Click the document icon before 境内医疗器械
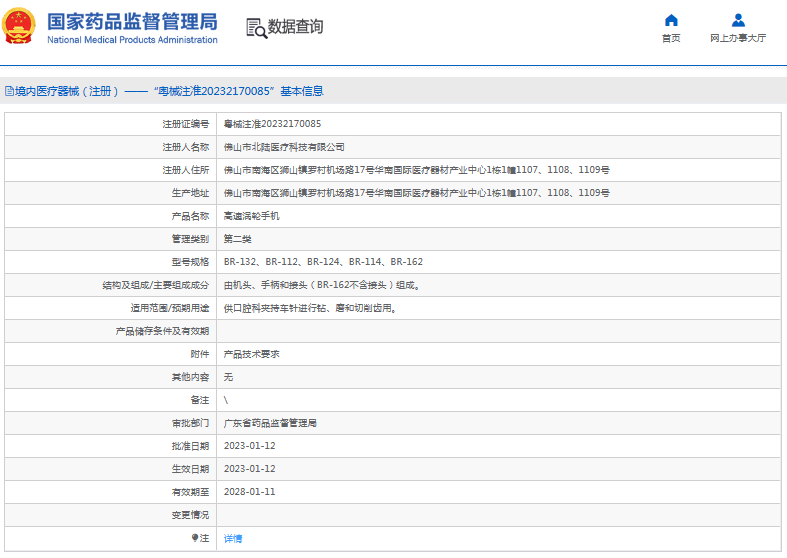Viewport: 787px width, 558px height. pyautogui.click(x=9, y=91)
